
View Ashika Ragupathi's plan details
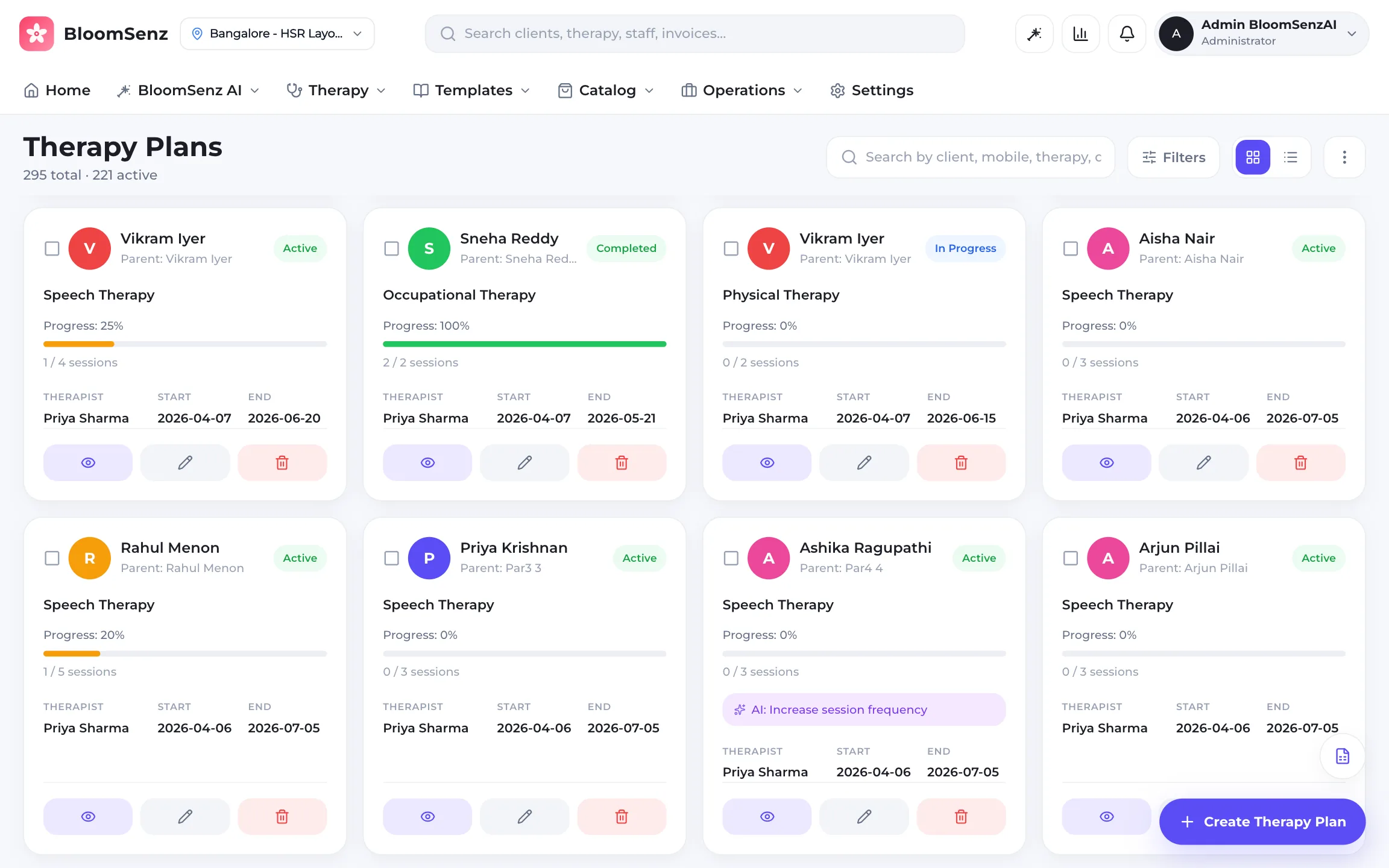pos(767,816)
